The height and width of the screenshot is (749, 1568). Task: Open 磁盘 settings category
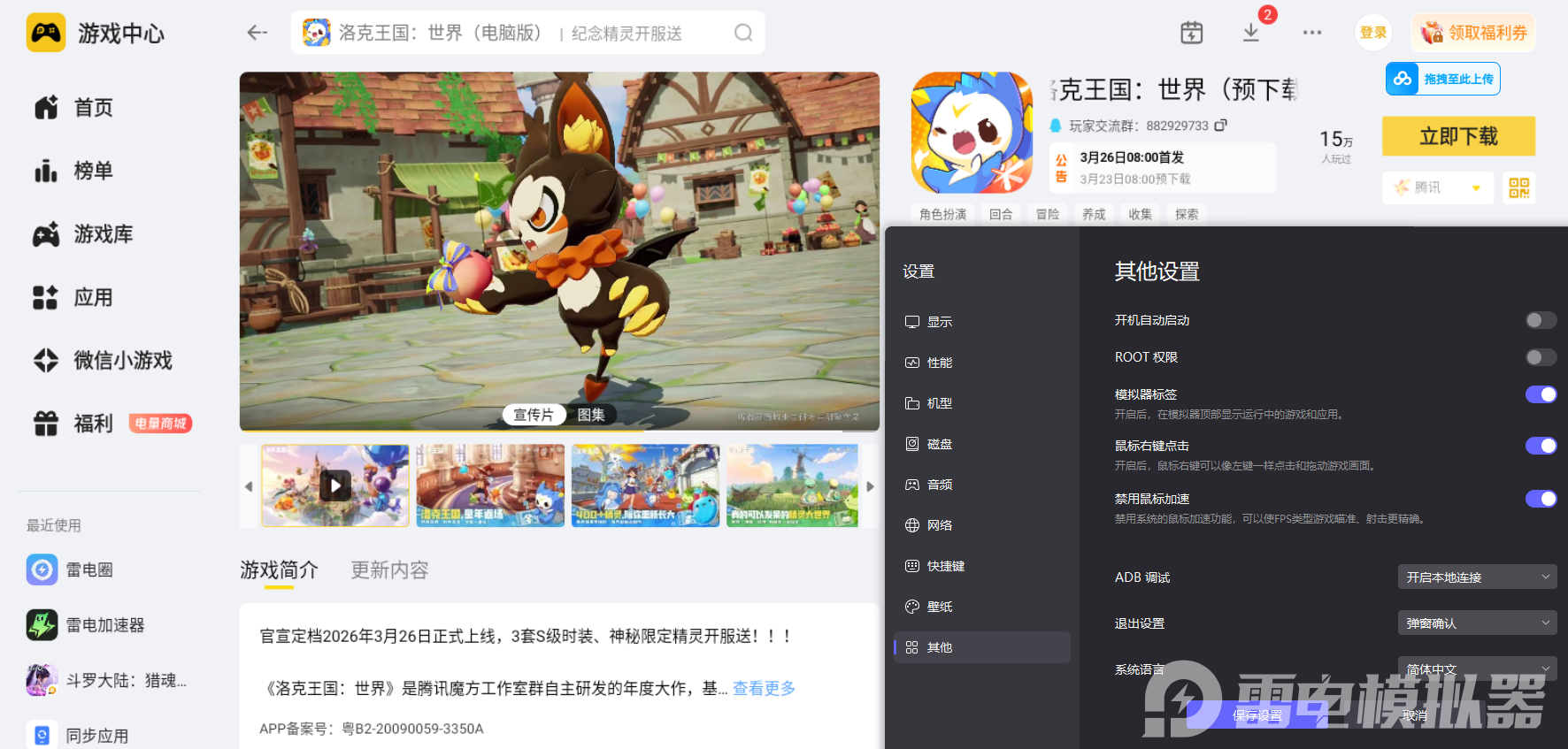(x=982, y=444)
